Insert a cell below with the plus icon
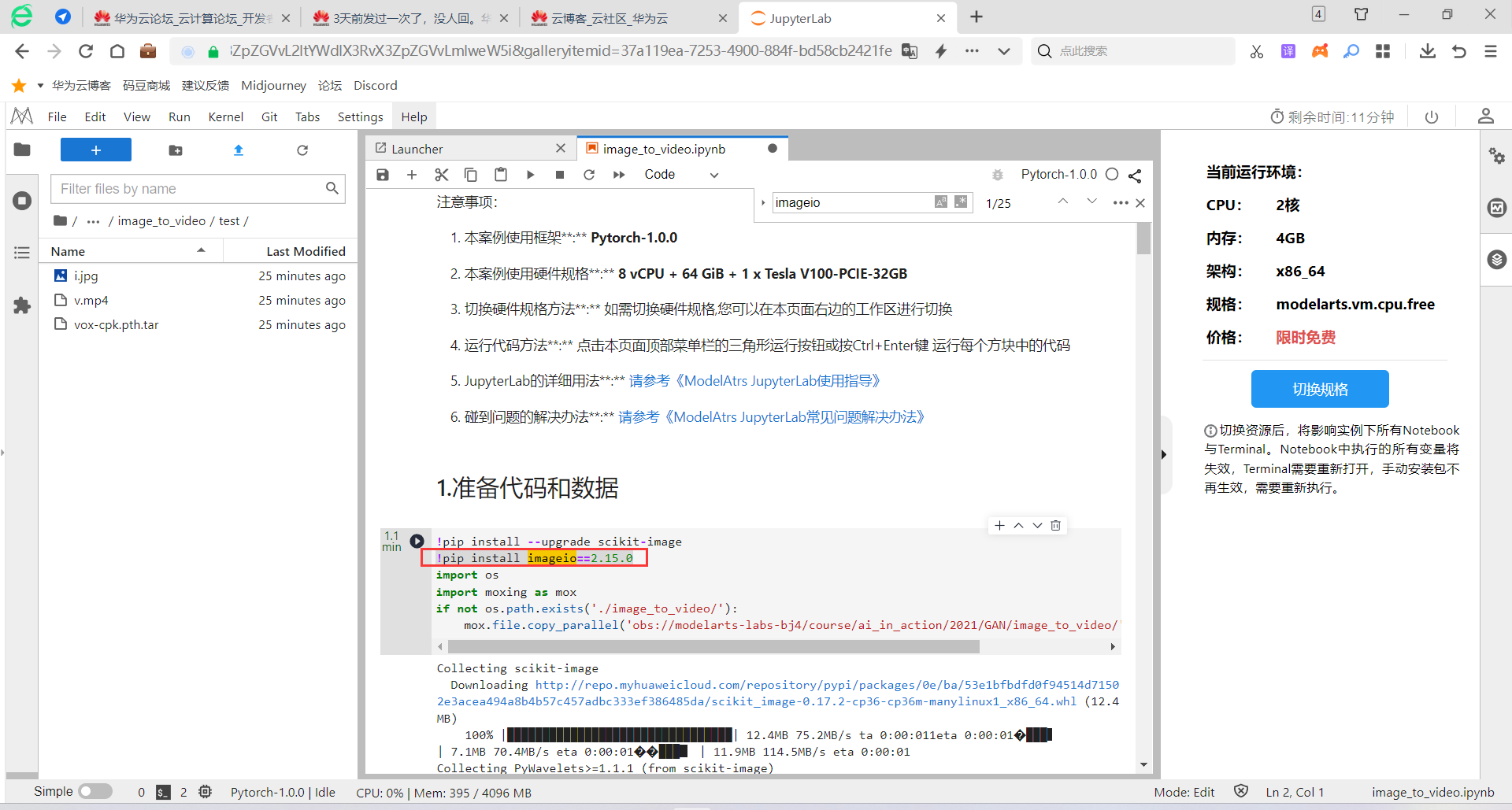Image resolution: width=1512 pixels, height=810 pixels. pyautogui.click(x=412, y=175)
